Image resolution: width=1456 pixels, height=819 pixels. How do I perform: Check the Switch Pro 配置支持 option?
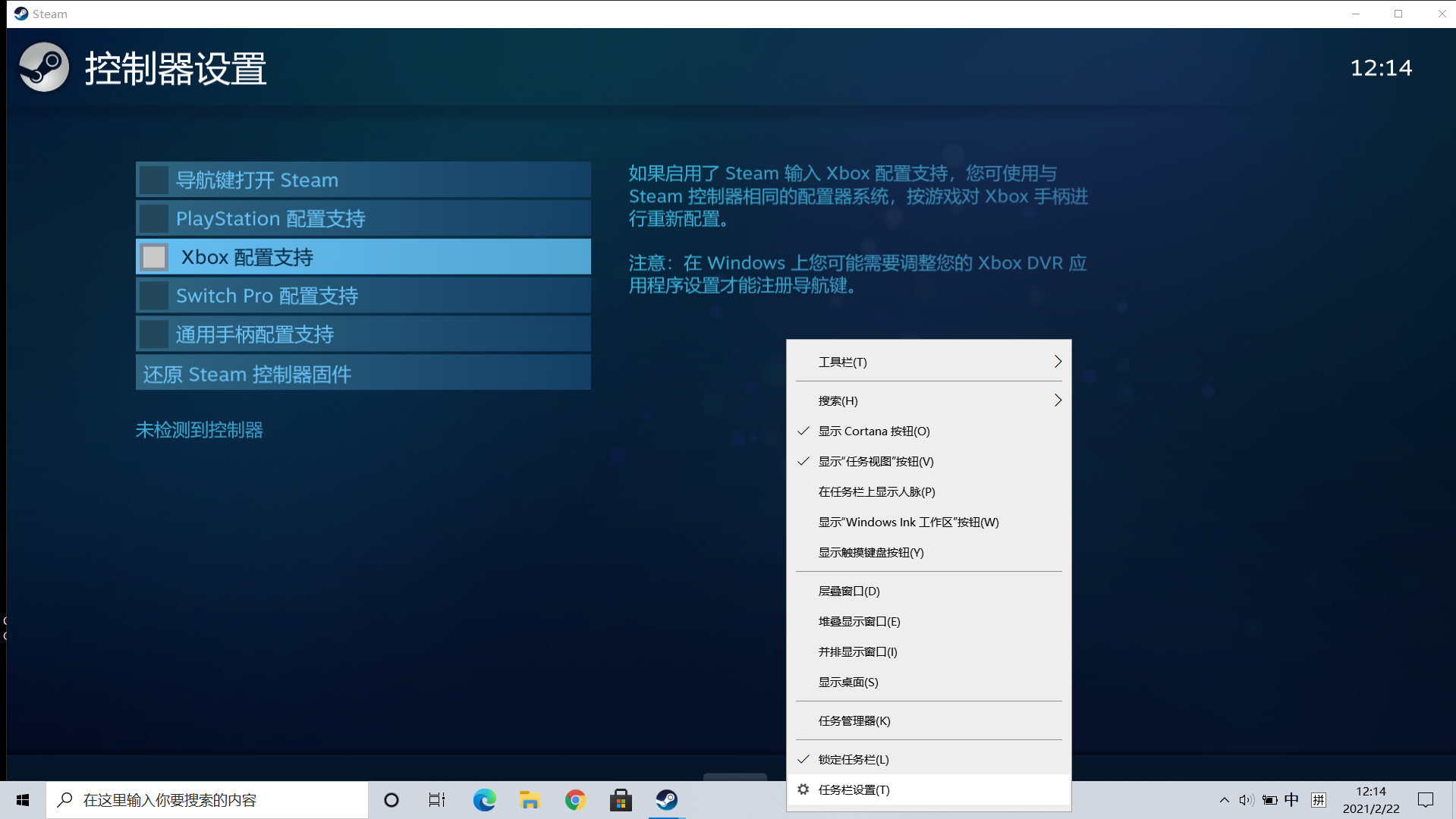coord(154,296)
